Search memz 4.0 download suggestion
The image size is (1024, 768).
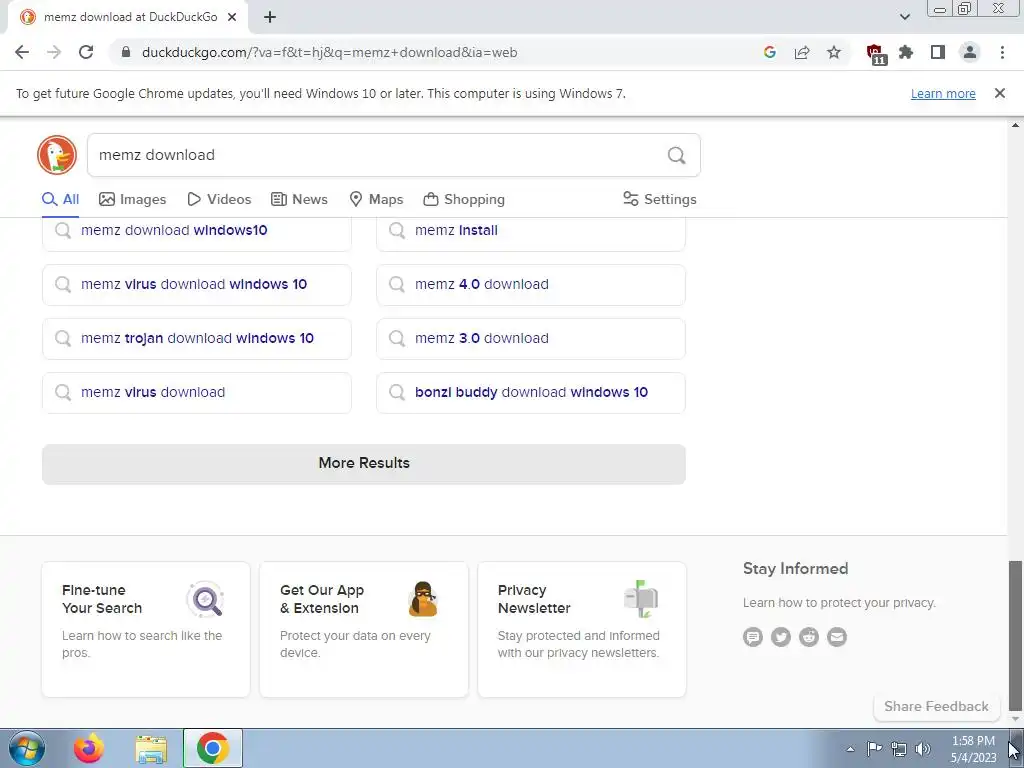[x=531, y=285]
